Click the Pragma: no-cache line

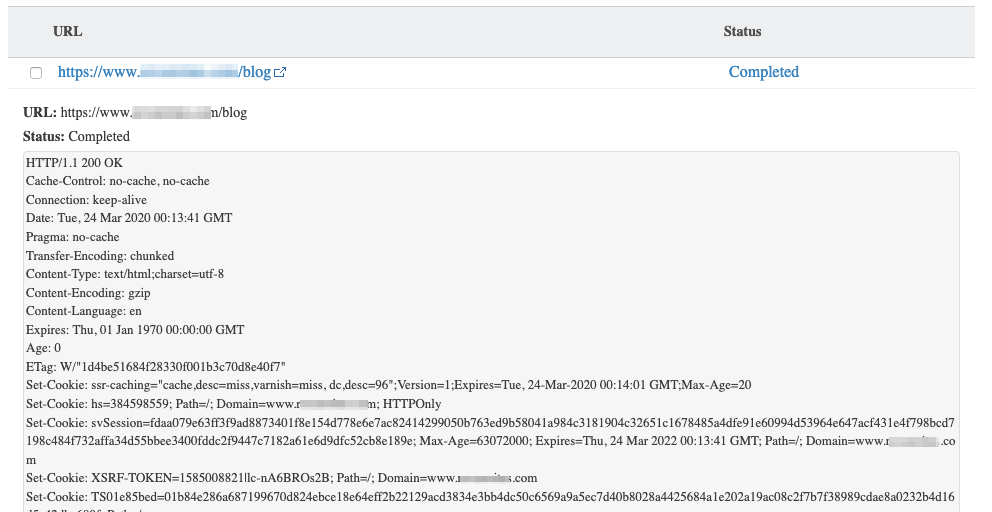coord(72,237)
